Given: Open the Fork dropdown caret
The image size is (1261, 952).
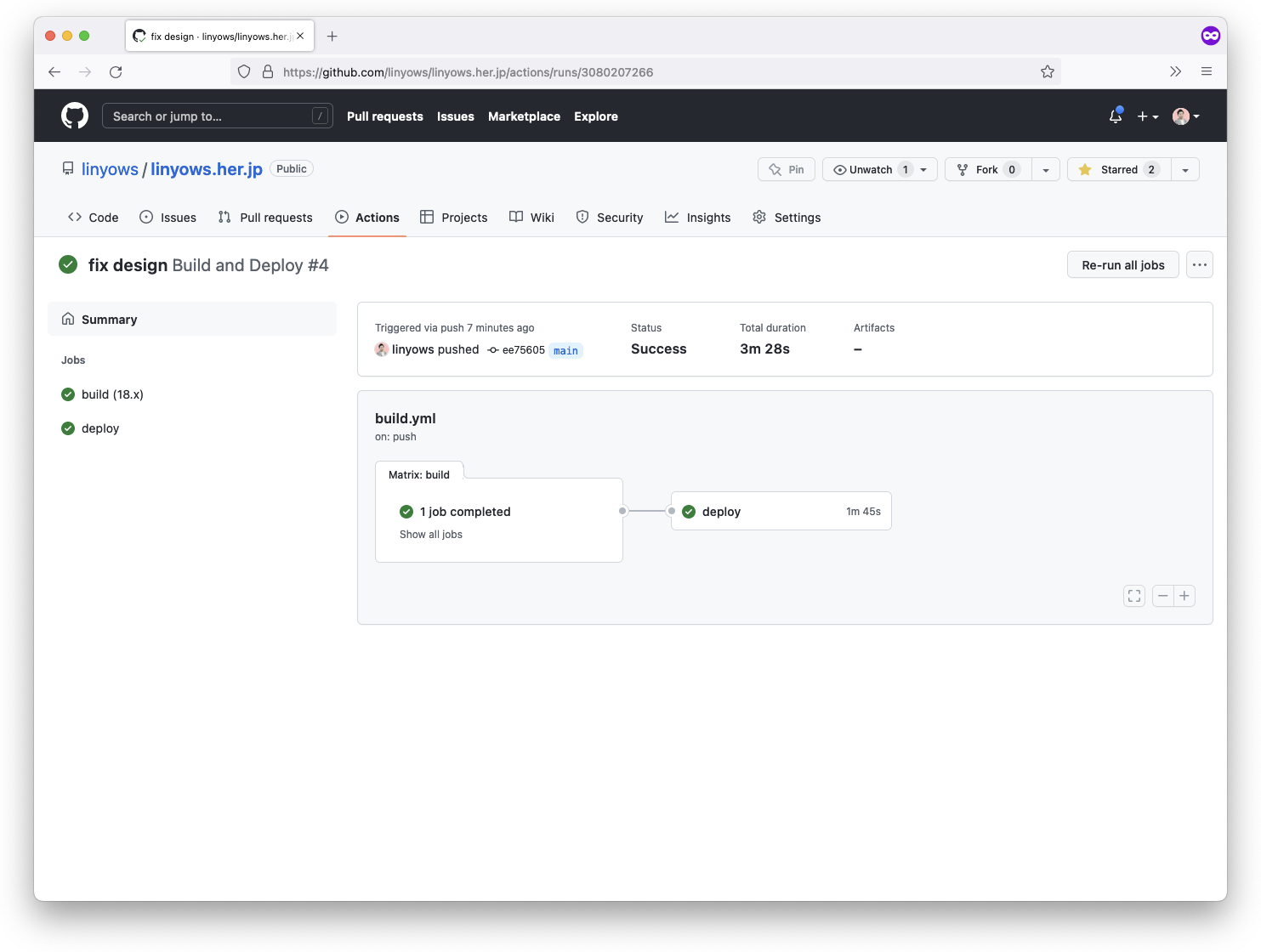Looking at the screenshot, I should (1046, 169).
